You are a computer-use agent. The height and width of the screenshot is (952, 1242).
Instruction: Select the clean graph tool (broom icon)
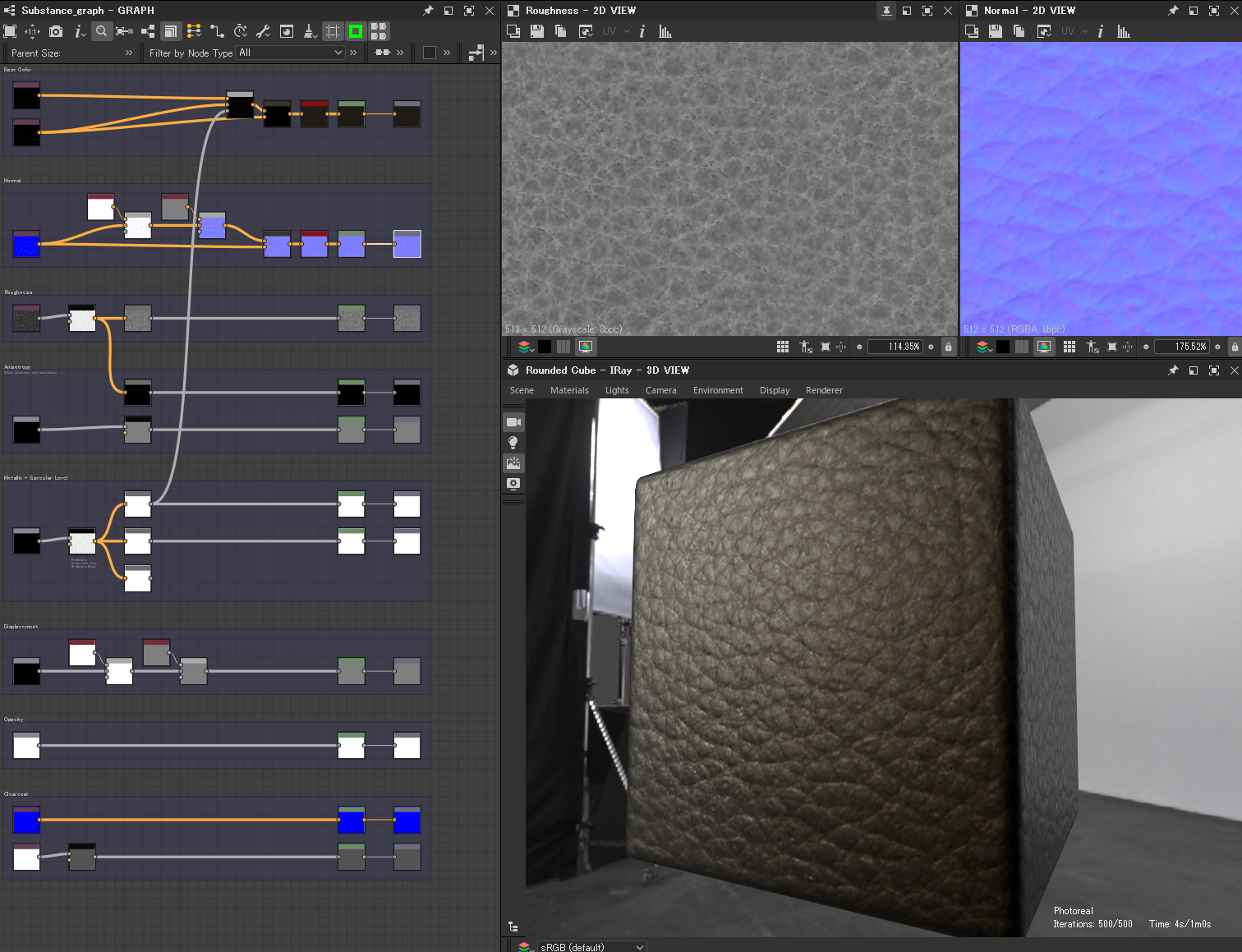point(310,31)
